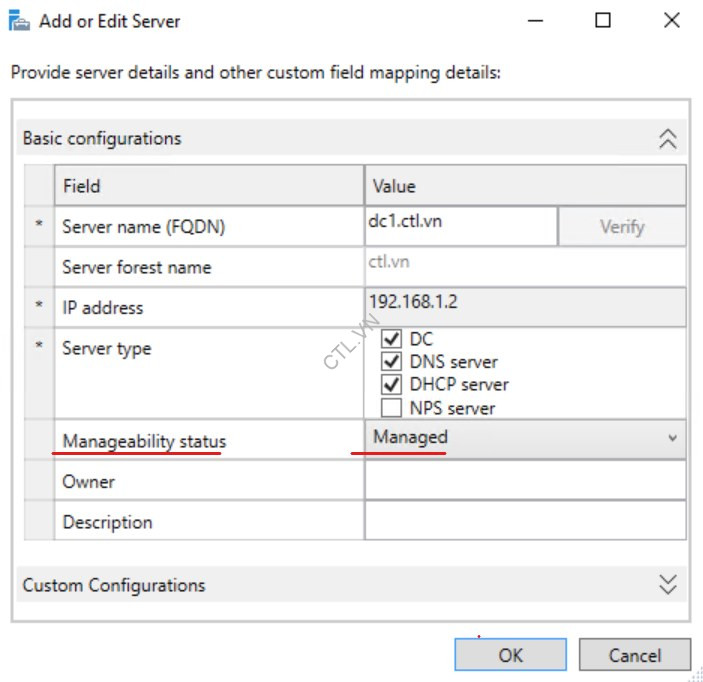This screenshot has height=682, width=703.
Task: Click the Cancel button
Action: (634, 656)
